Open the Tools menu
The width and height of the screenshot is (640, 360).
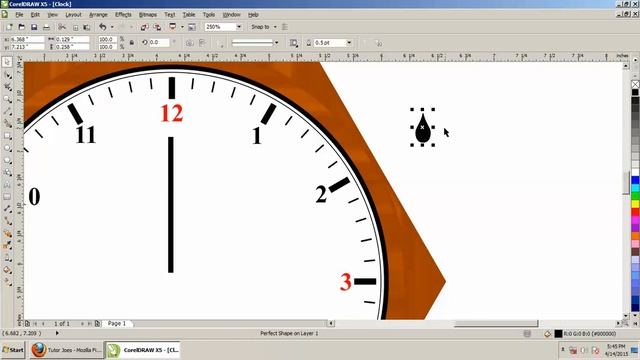click(209, 15)
